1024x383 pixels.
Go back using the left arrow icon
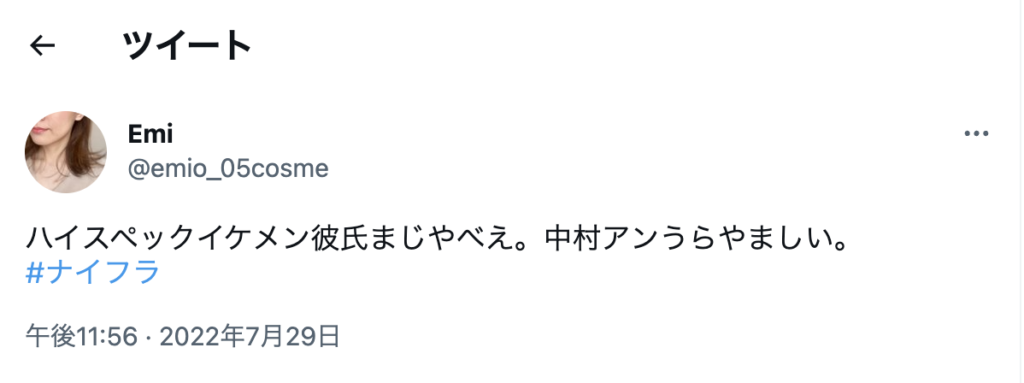point(42,46)
